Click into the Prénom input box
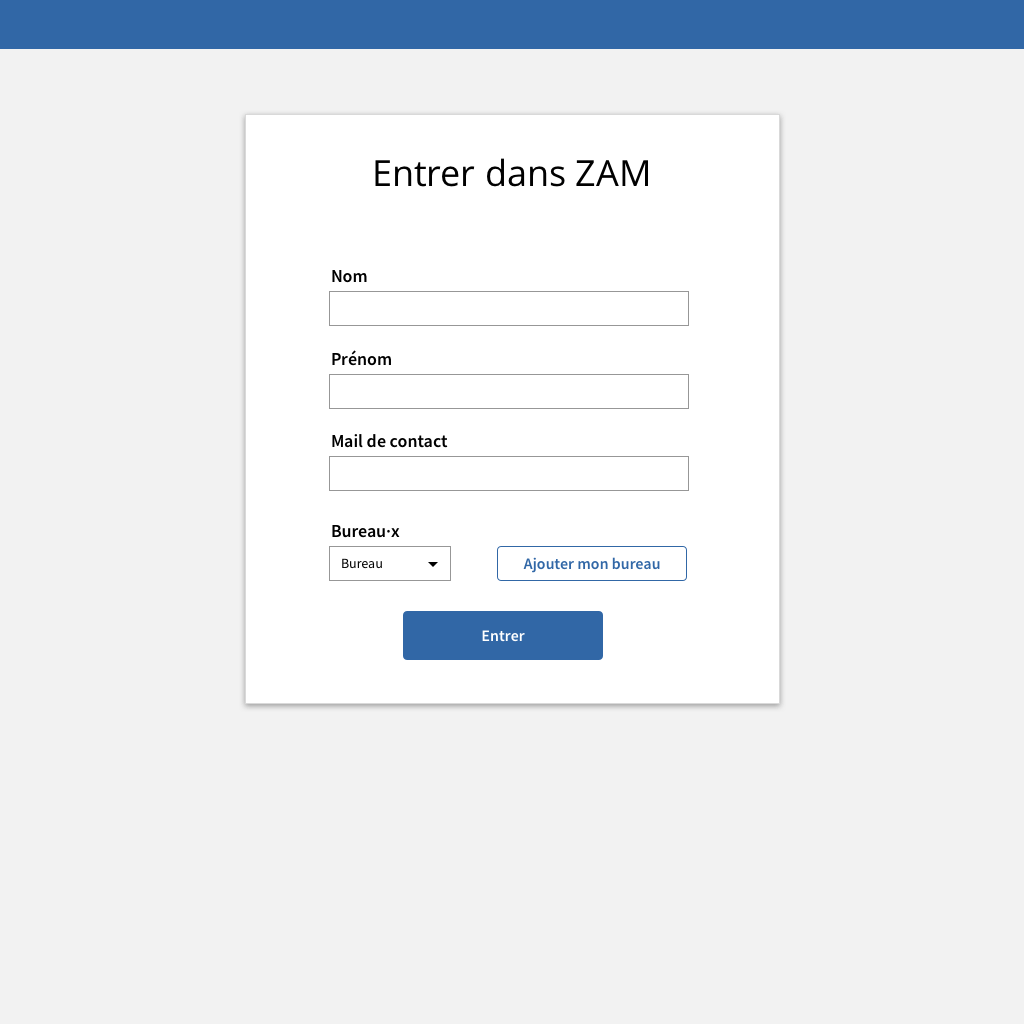The width and height of the screenshot is (1024, 1024). pos(509,391)
